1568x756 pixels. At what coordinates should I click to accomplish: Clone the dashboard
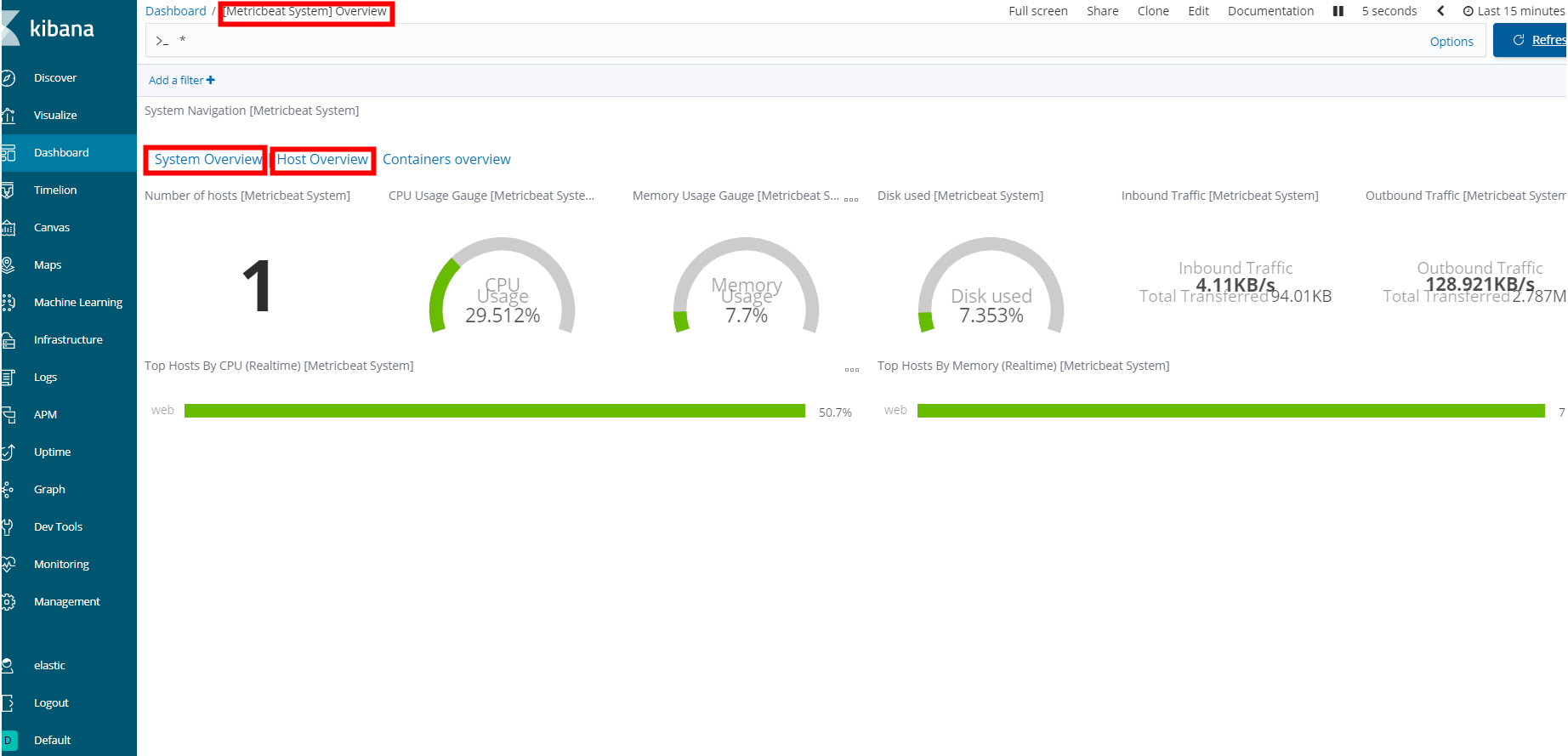pos(1153,11)
